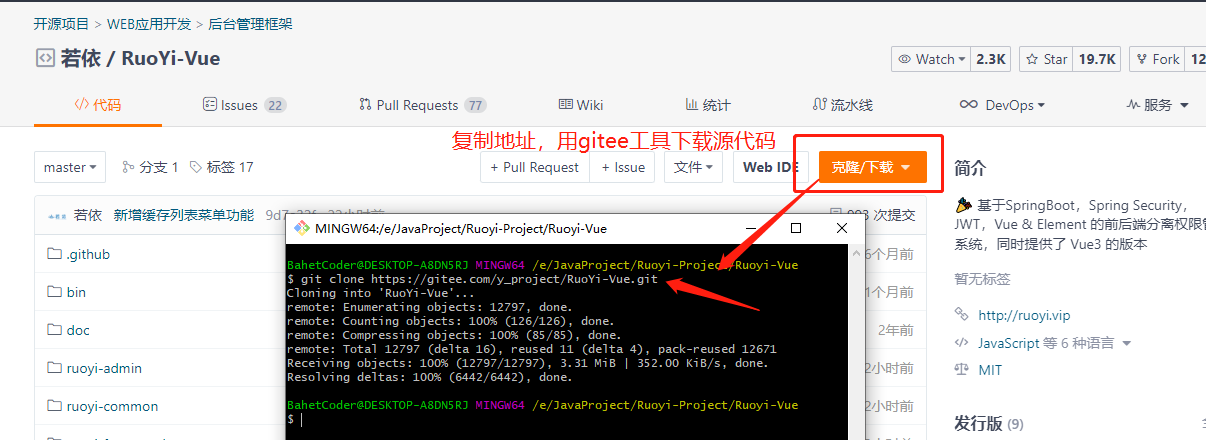Click the 后台管理框架 breadcrumb link
The height and width of the screenshot is (440, 1206).
click(x=250, y=23)
